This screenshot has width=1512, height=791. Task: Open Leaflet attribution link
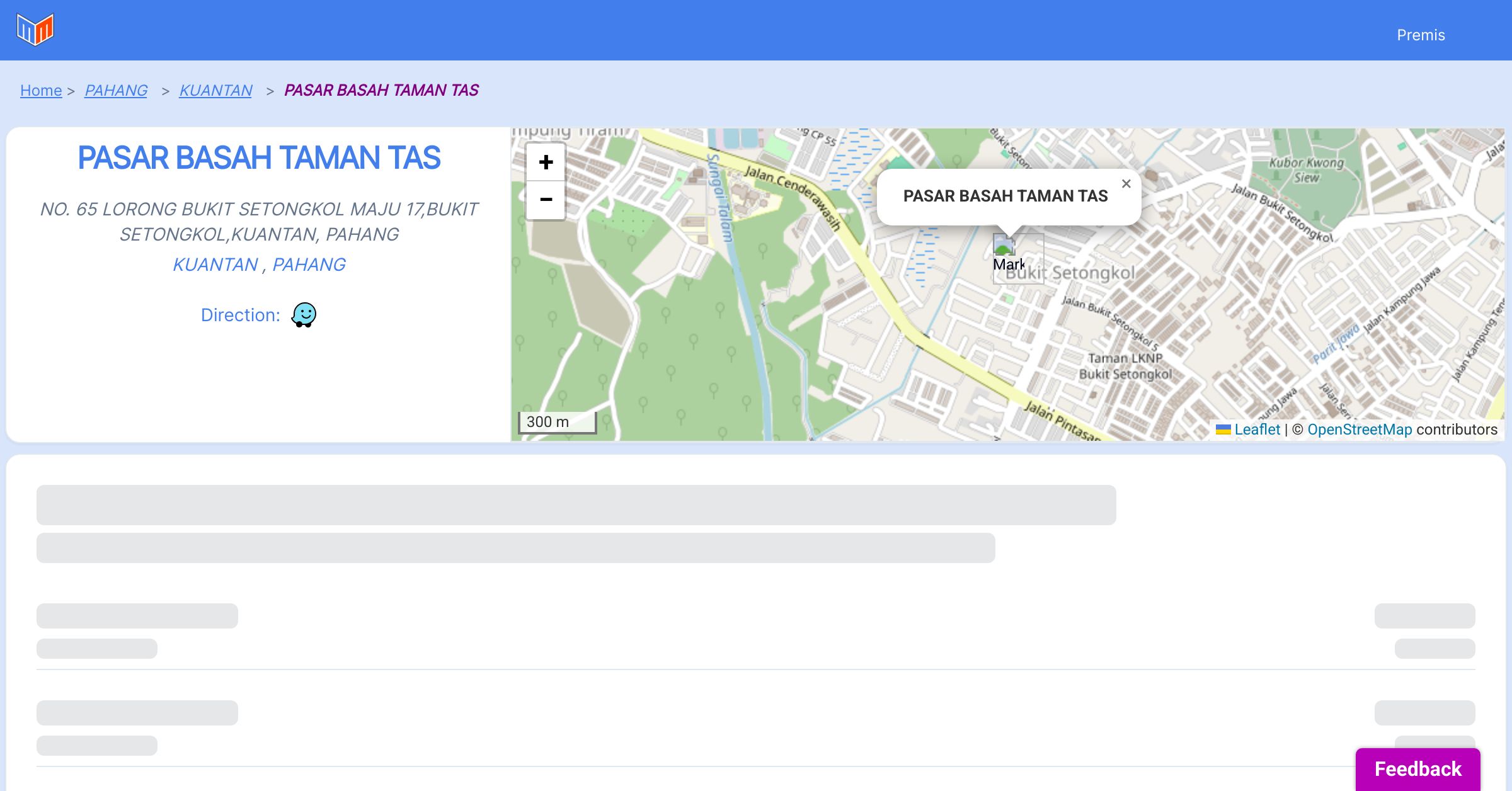(x=1257, y=430)
